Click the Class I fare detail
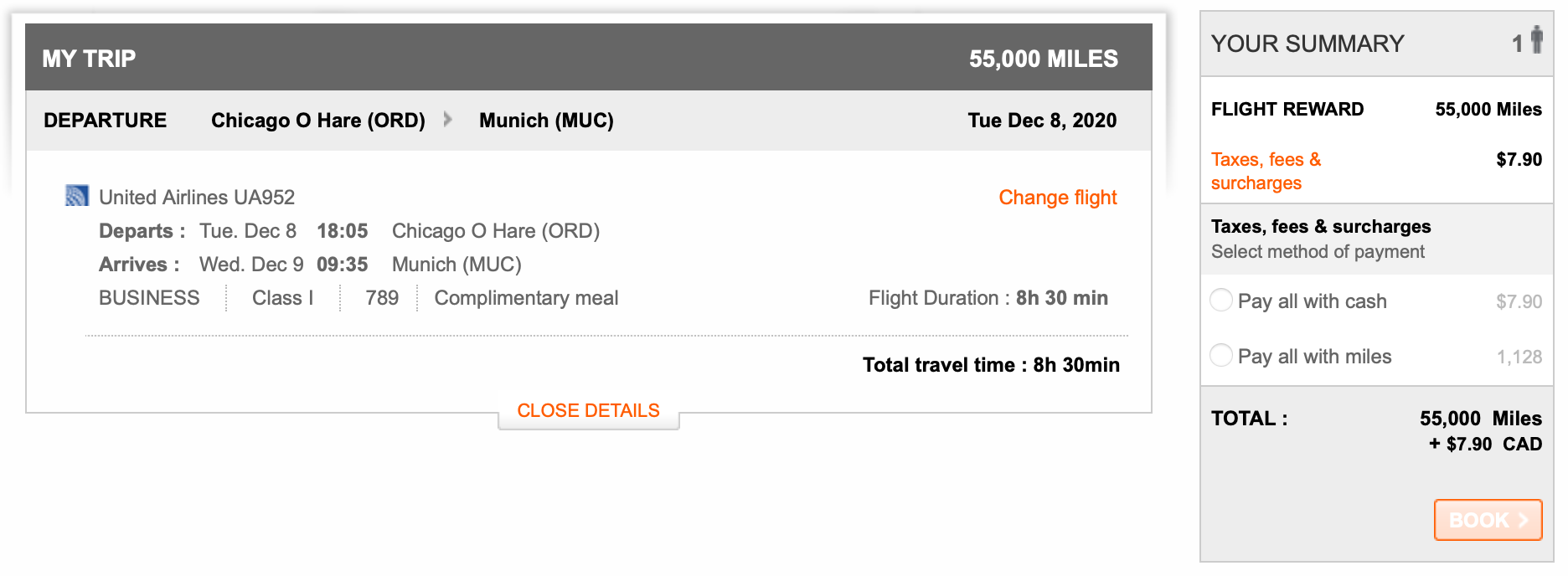The width and height of the screenshot is (1568, 576). (x=282, y=297)
